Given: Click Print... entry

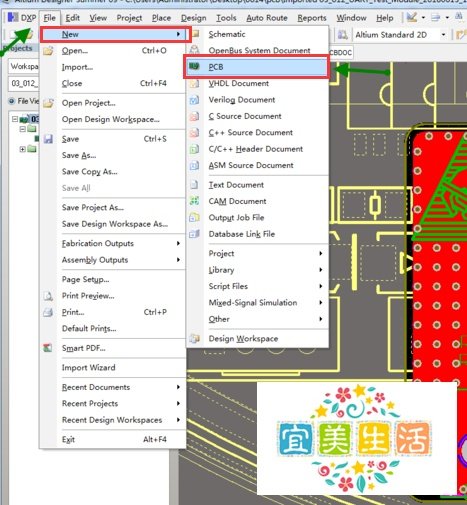Looking at the screenshot, I should [112, 312].
